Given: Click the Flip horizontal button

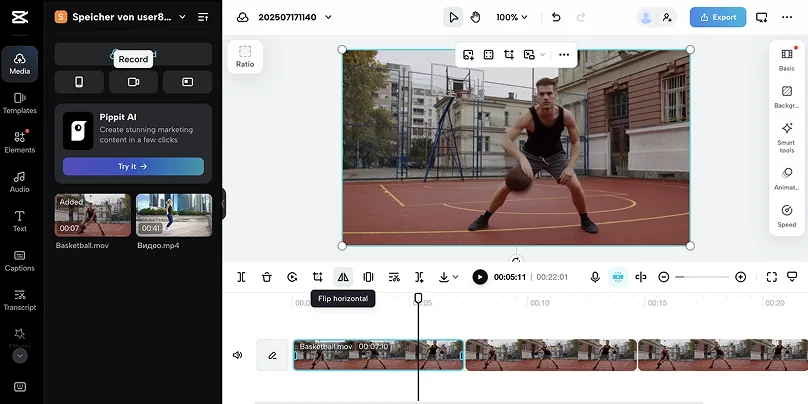Looking at the screenshot, I should (343, 277).
